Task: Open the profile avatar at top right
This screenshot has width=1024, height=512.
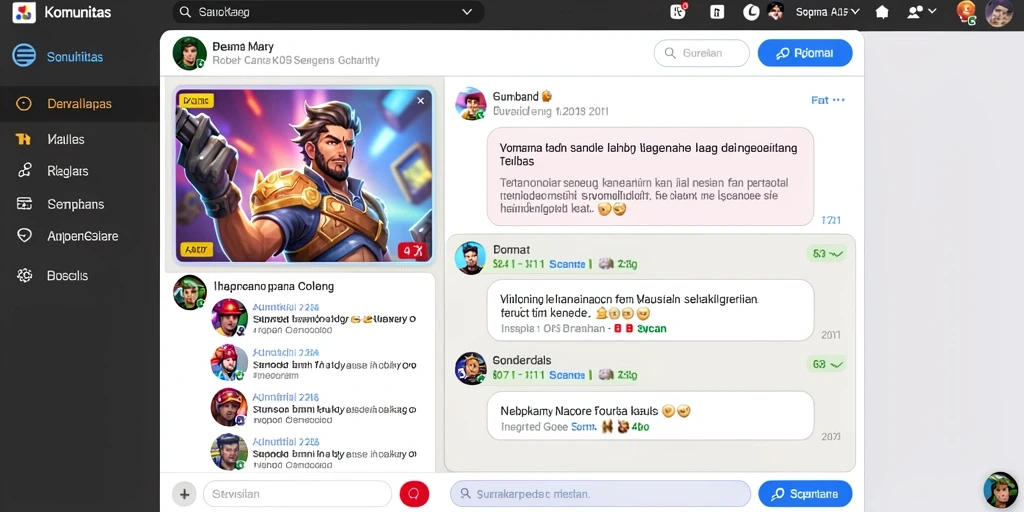Action: tap(999, 12)
